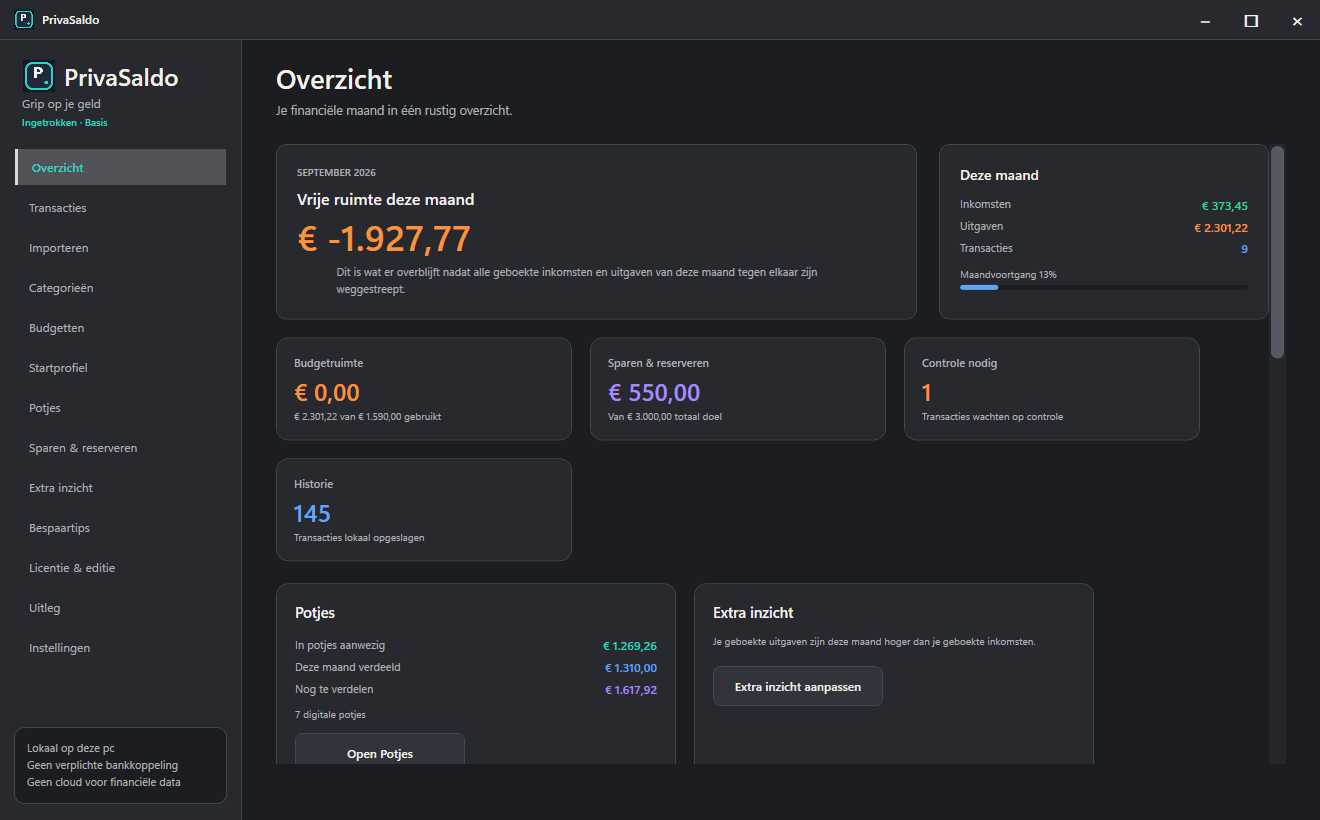
Task: Click the Transacties count 9
Action: 1245,249
